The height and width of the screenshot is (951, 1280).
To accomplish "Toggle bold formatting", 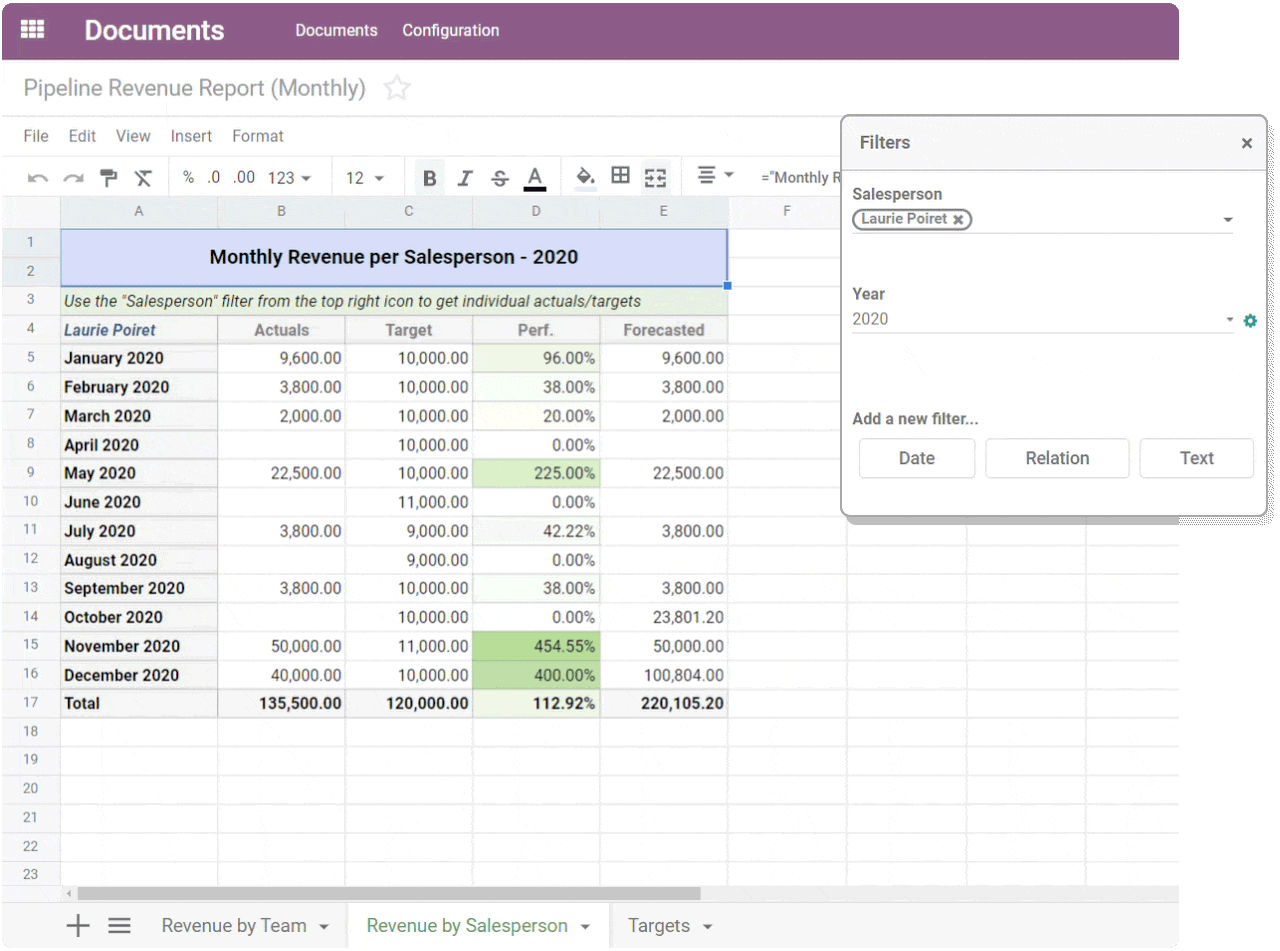I will coord(429,178).
